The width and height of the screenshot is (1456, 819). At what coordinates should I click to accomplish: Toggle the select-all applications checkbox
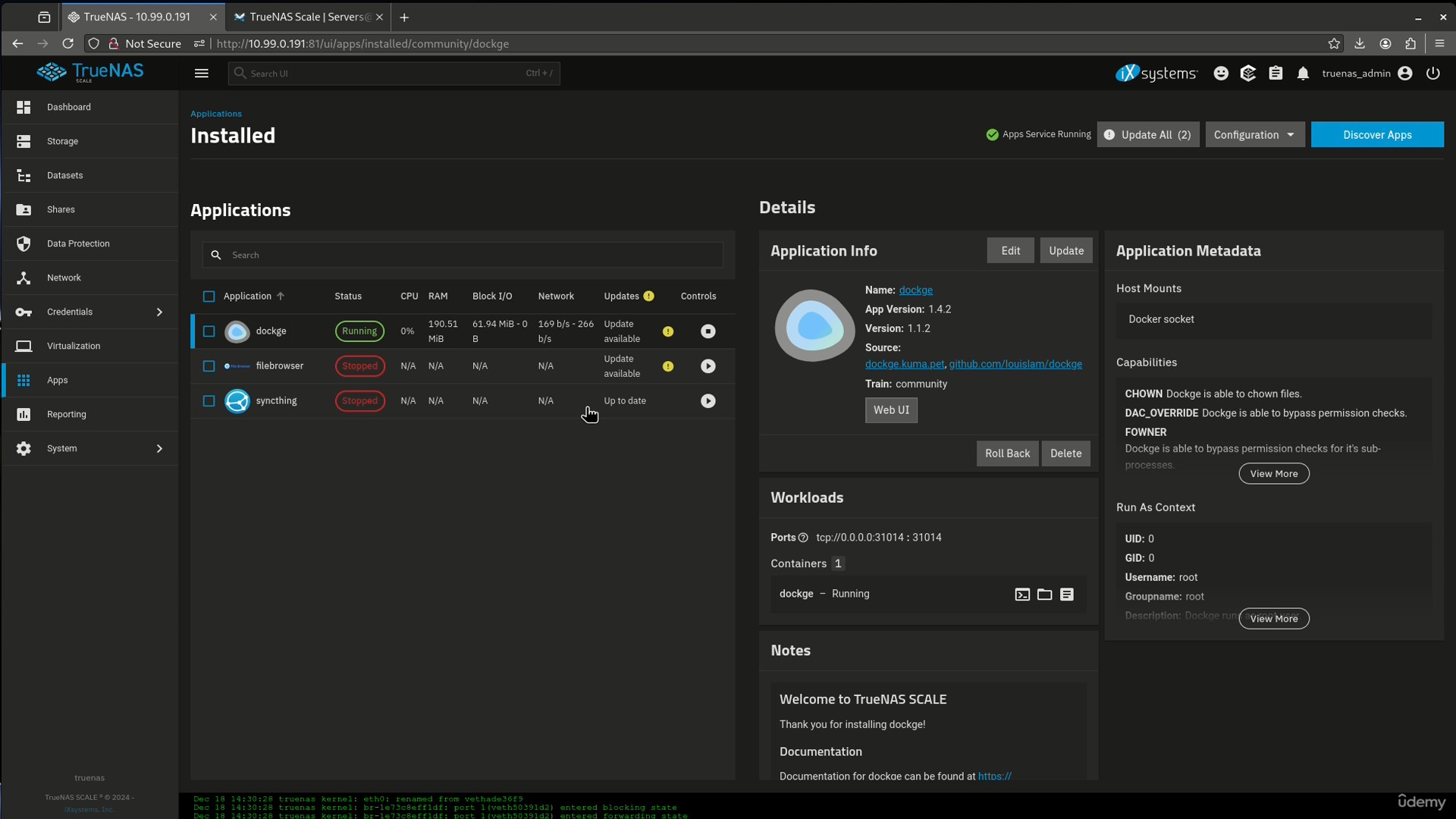click(209, 297)
